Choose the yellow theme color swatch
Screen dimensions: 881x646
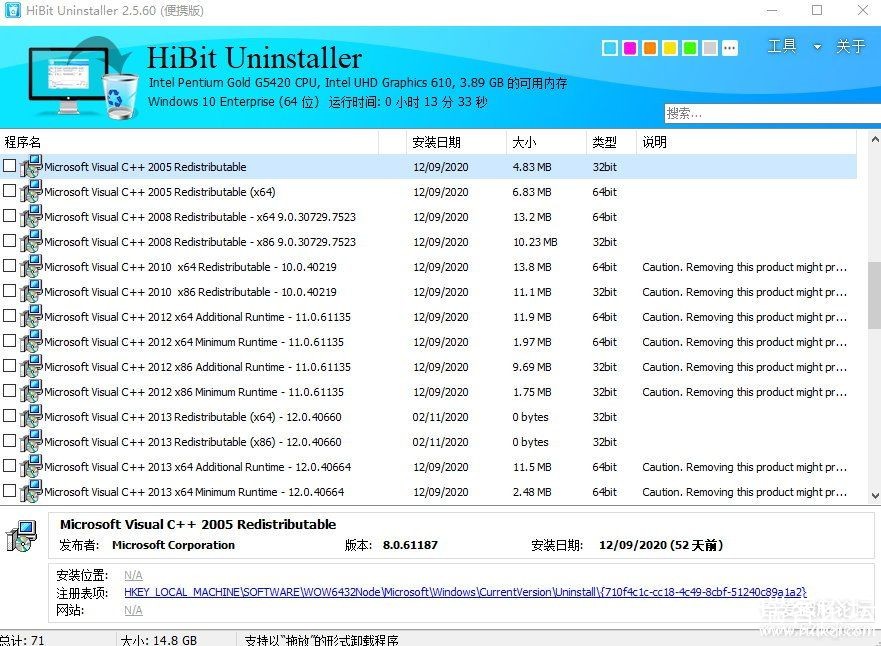point(670,48)
